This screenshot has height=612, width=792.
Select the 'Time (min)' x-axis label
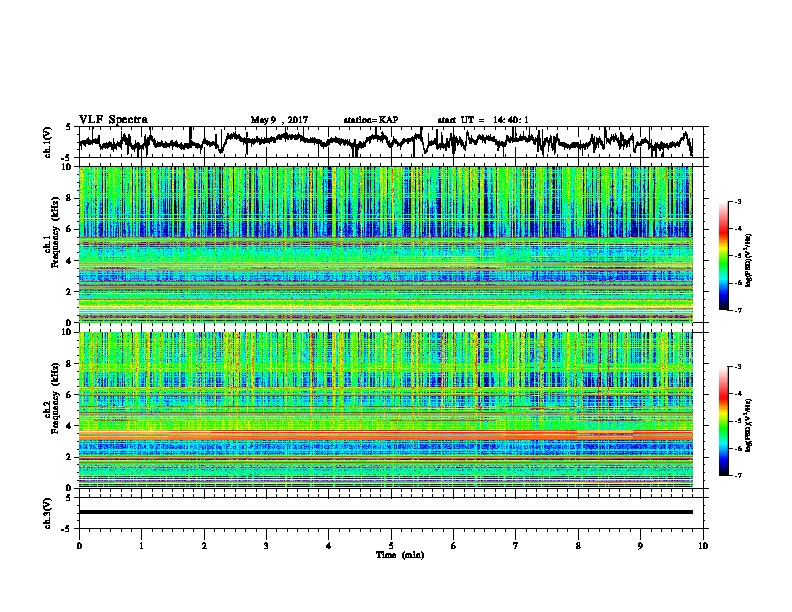(400, 555)
